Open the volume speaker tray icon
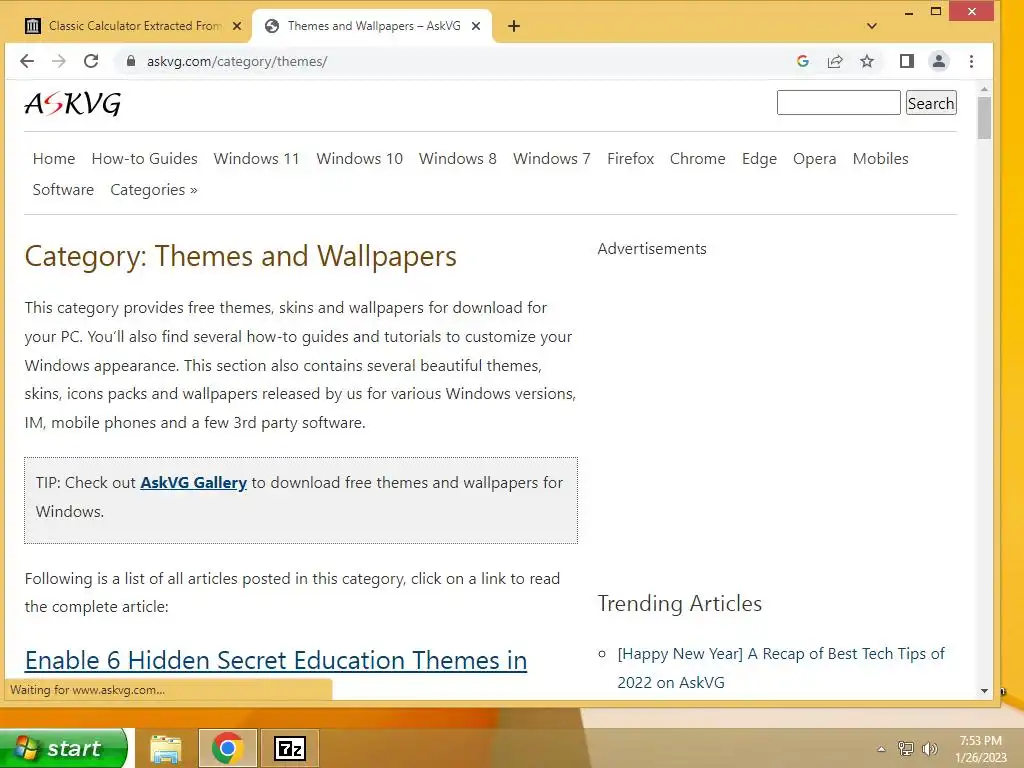The width and height of the screenshot is (1024, 768). [929, 748]
